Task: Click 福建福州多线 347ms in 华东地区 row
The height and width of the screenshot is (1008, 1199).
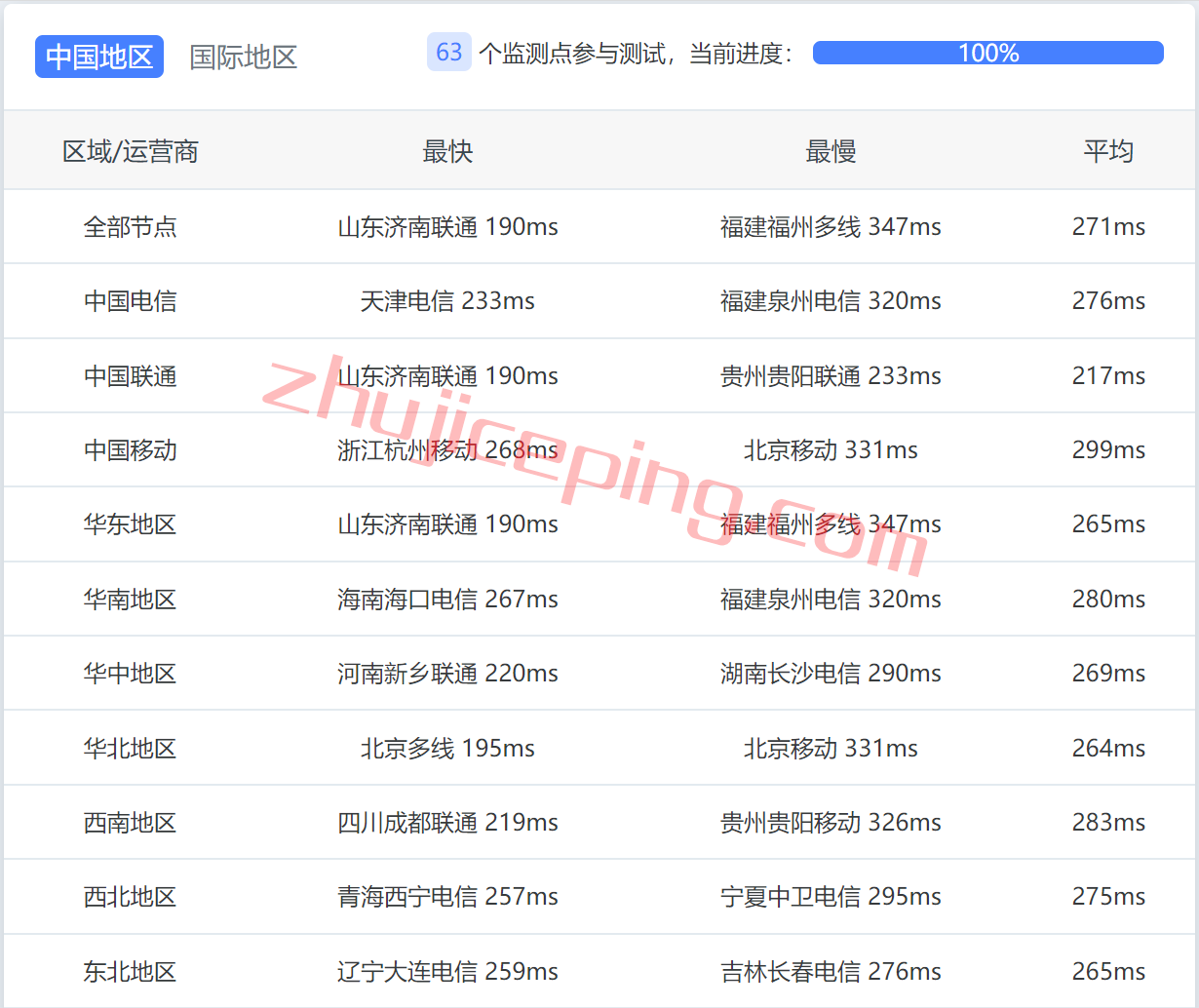Action: point(831,524)
